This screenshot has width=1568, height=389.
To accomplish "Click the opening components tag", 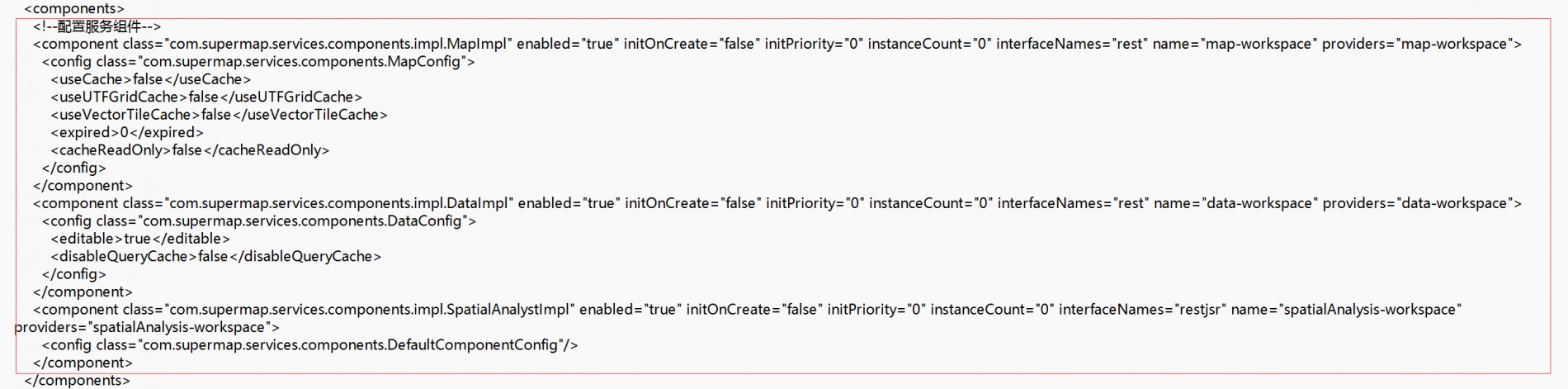I will tap(74, 8).
